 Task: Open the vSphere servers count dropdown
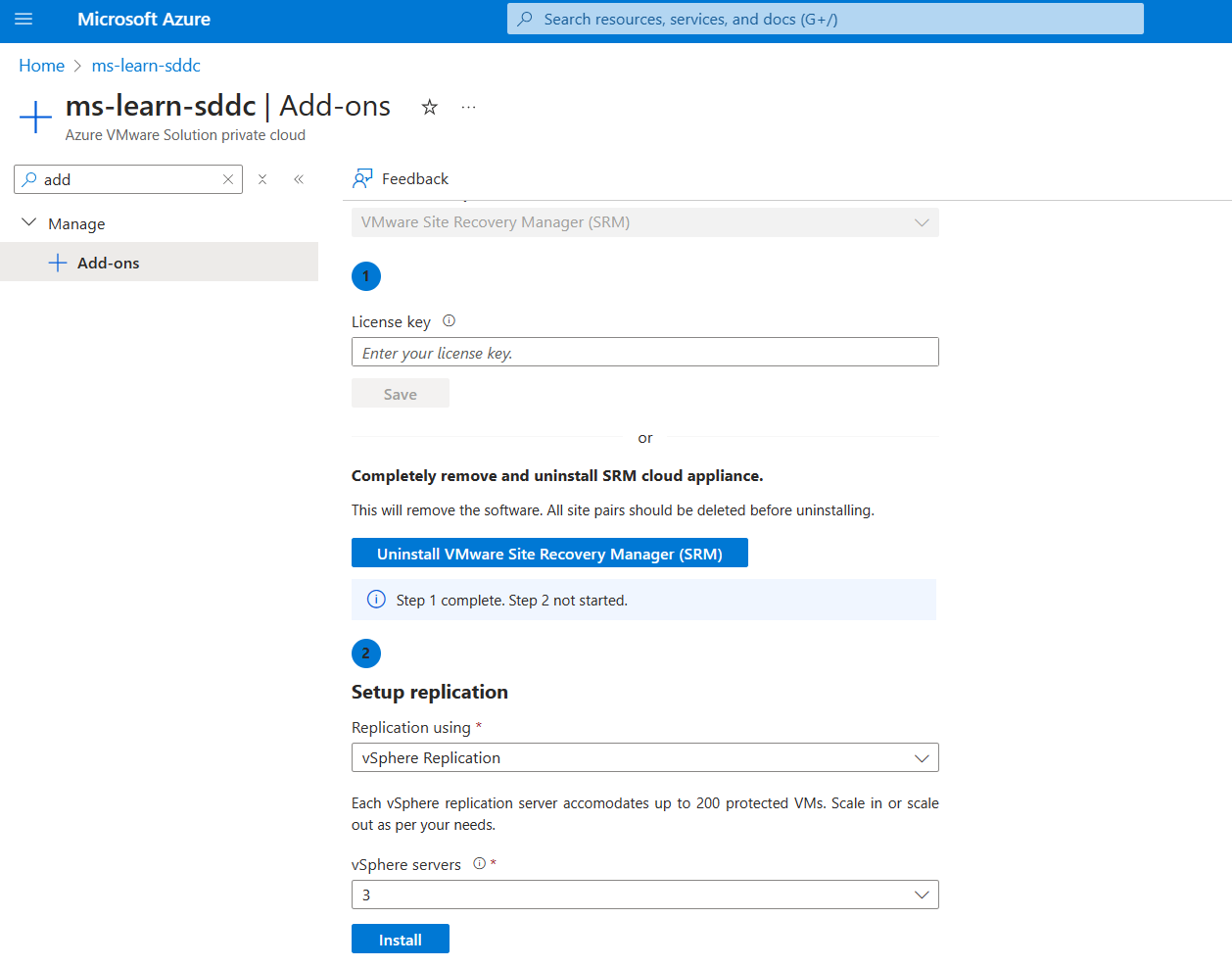coord(645,894)
